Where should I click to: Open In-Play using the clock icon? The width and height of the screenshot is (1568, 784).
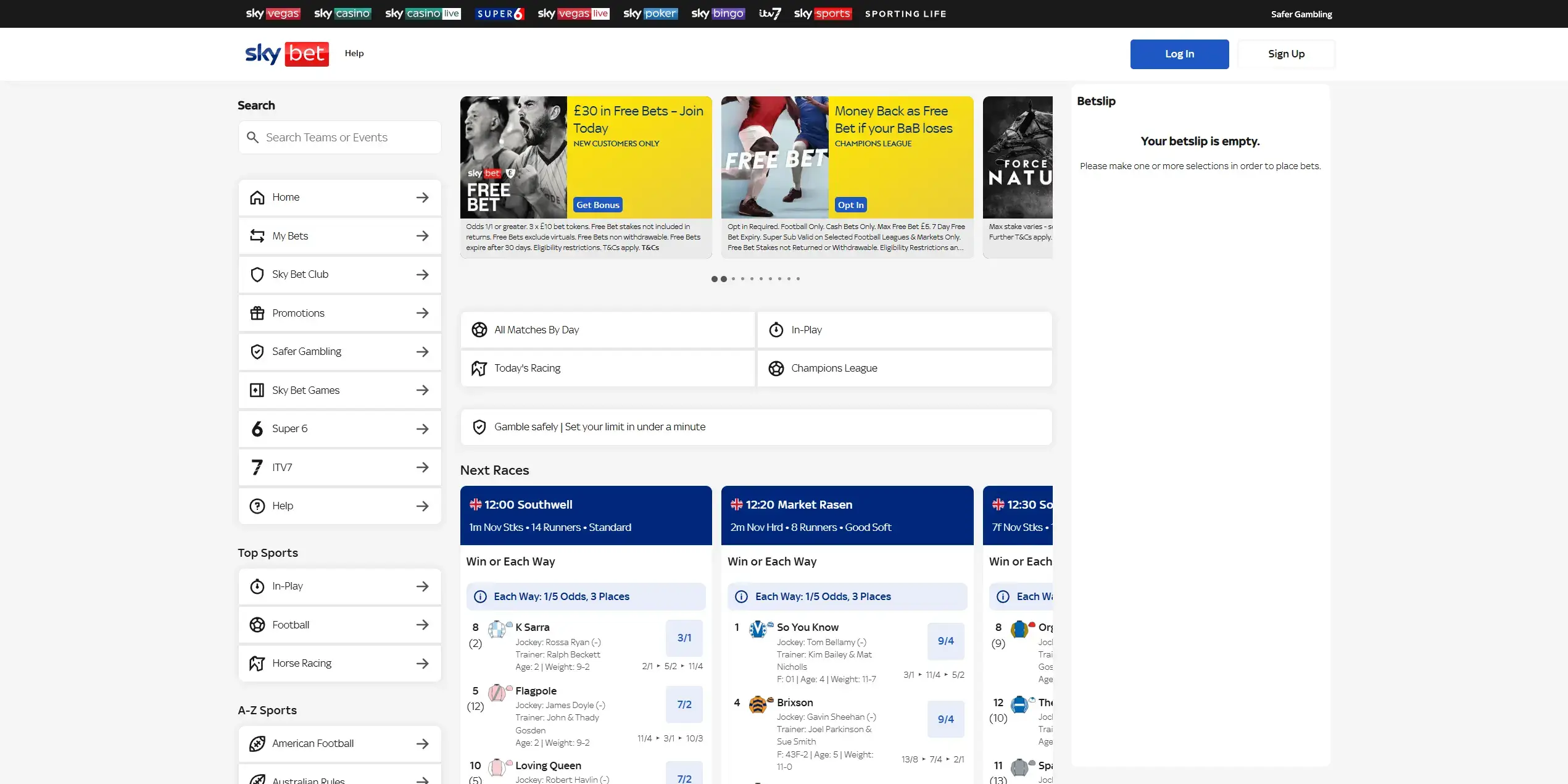(x=257, y=586)
